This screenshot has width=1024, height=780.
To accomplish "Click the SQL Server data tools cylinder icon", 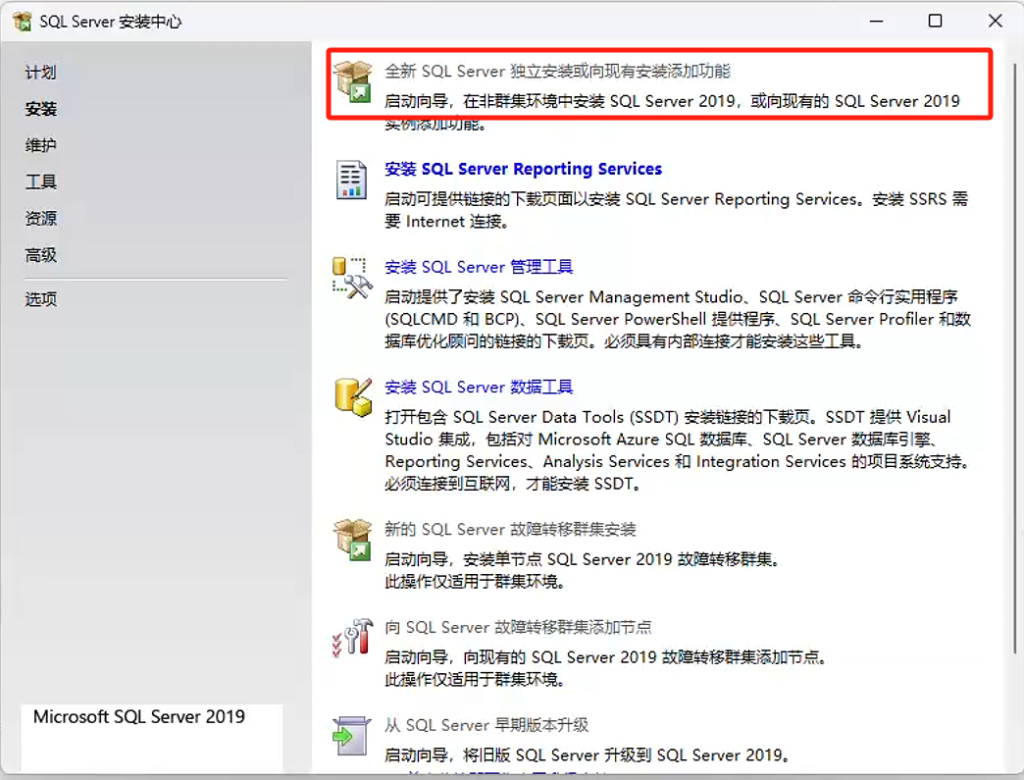I will (353, 397).
